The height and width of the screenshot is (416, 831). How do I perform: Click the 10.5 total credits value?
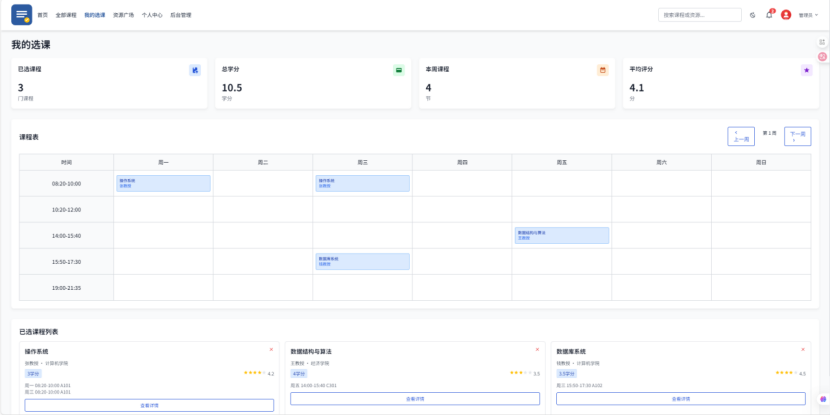[x=232, y=88]
